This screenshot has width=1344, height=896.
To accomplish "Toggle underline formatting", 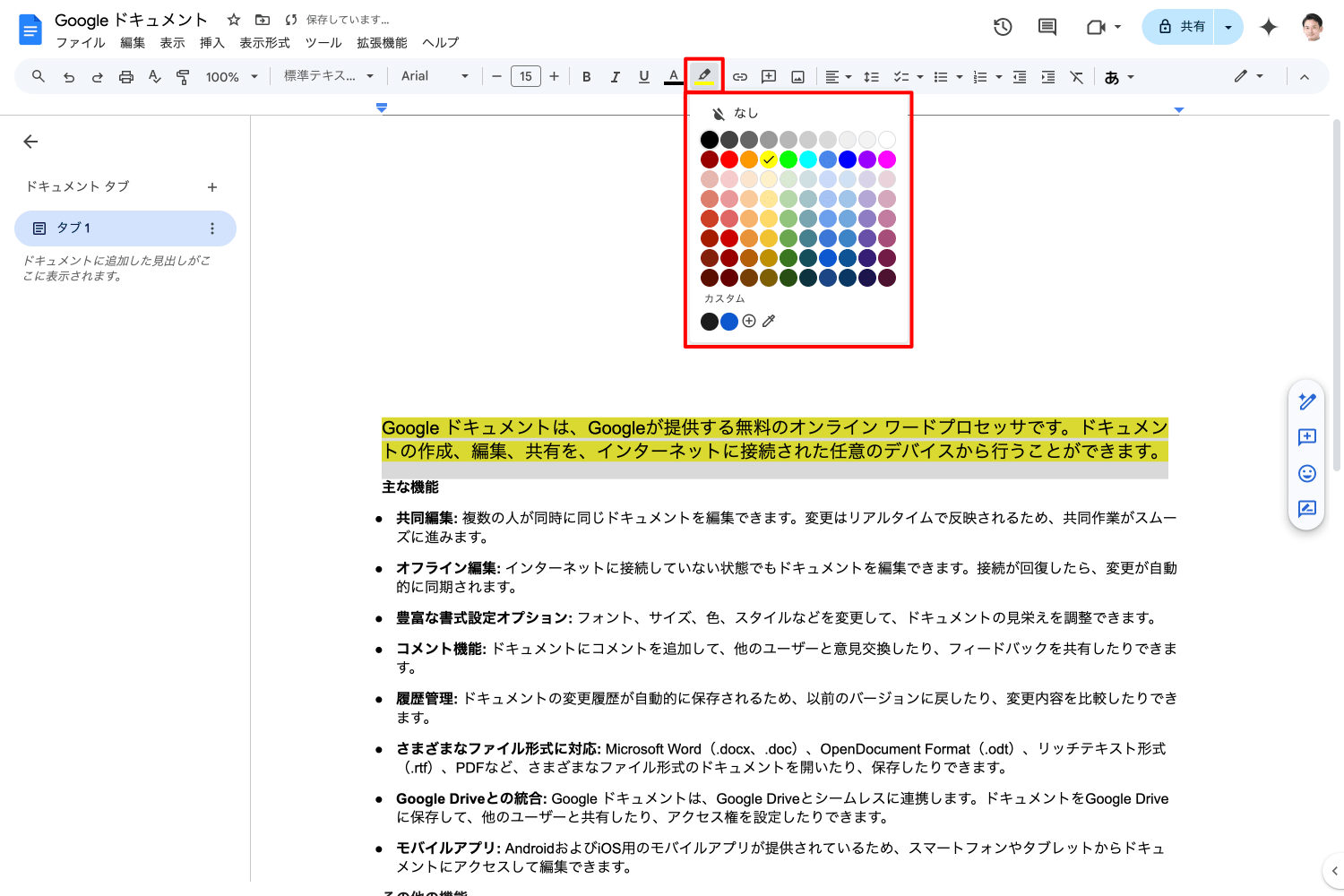I will click(644, 77).
